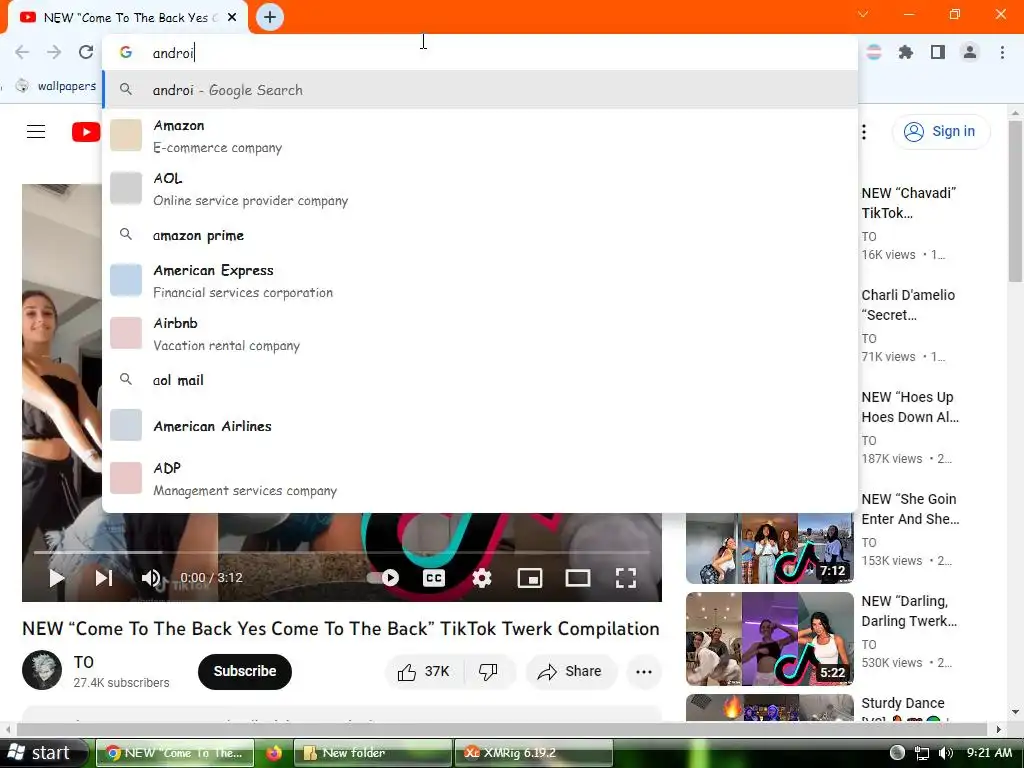Play the video
This screenshot has width=1024, height=768.
[x=57, y=578]
